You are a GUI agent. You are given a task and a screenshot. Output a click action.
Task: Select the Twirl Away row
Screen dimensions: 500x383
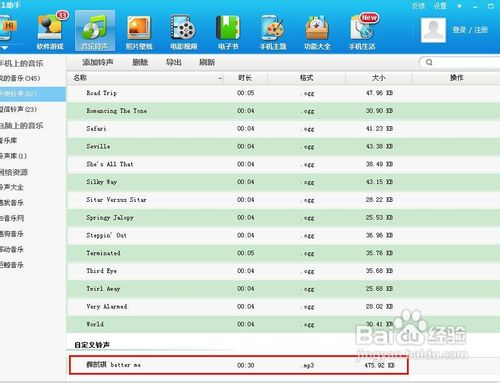click(283, 289)
